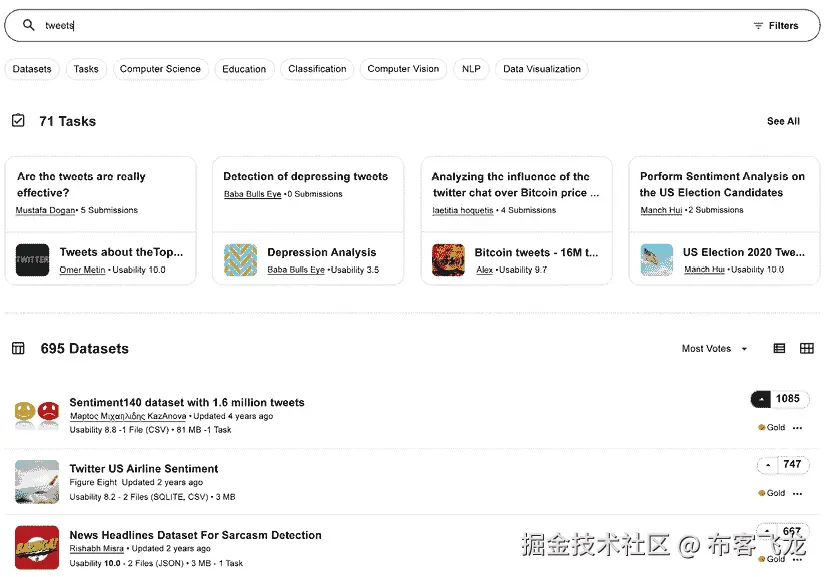The height and width of the screenshot is (577, 825).
Task: Select the Computer Science chip
Action: [x=160, y=69]
